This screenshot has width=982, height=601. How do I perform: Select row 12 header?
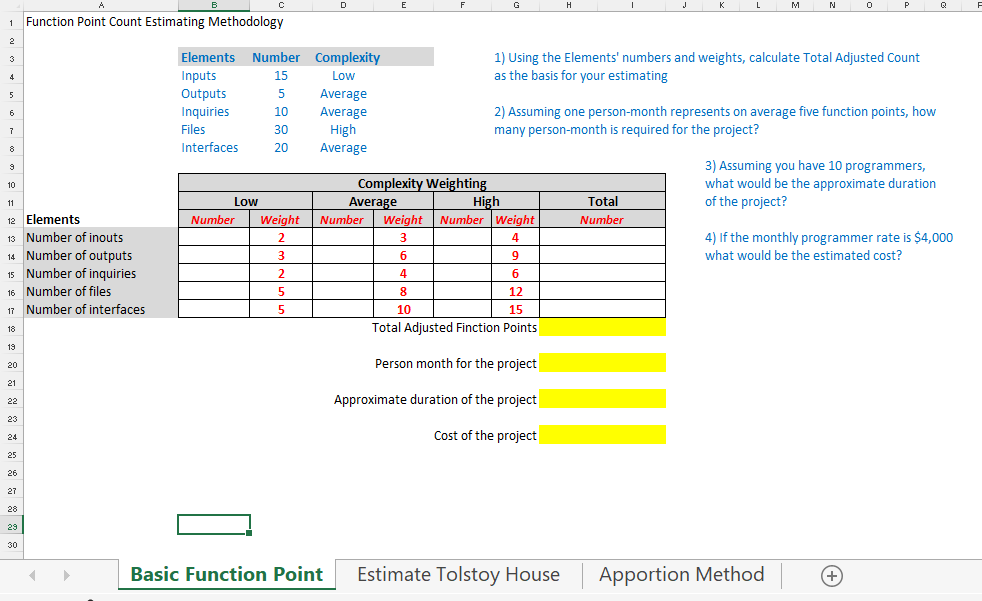point(10,219)
